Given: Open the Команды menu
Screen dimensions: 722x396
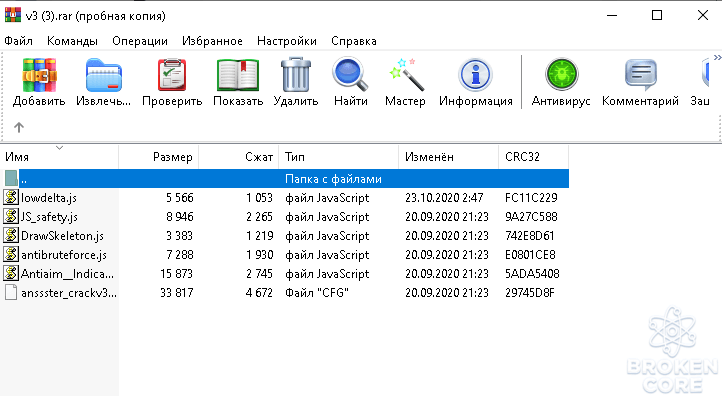Looking at the screenshot, I should tap(72, 41).
